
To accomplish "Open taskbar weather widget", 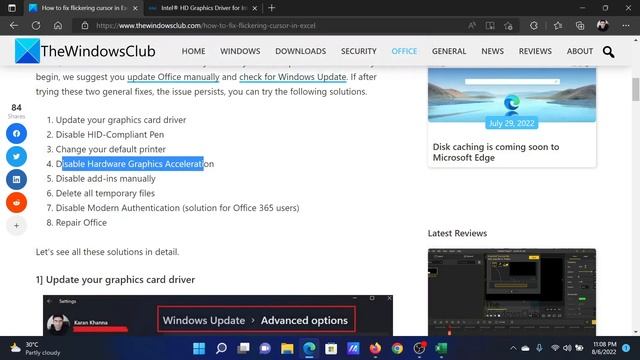I will [x=35, y=348].
